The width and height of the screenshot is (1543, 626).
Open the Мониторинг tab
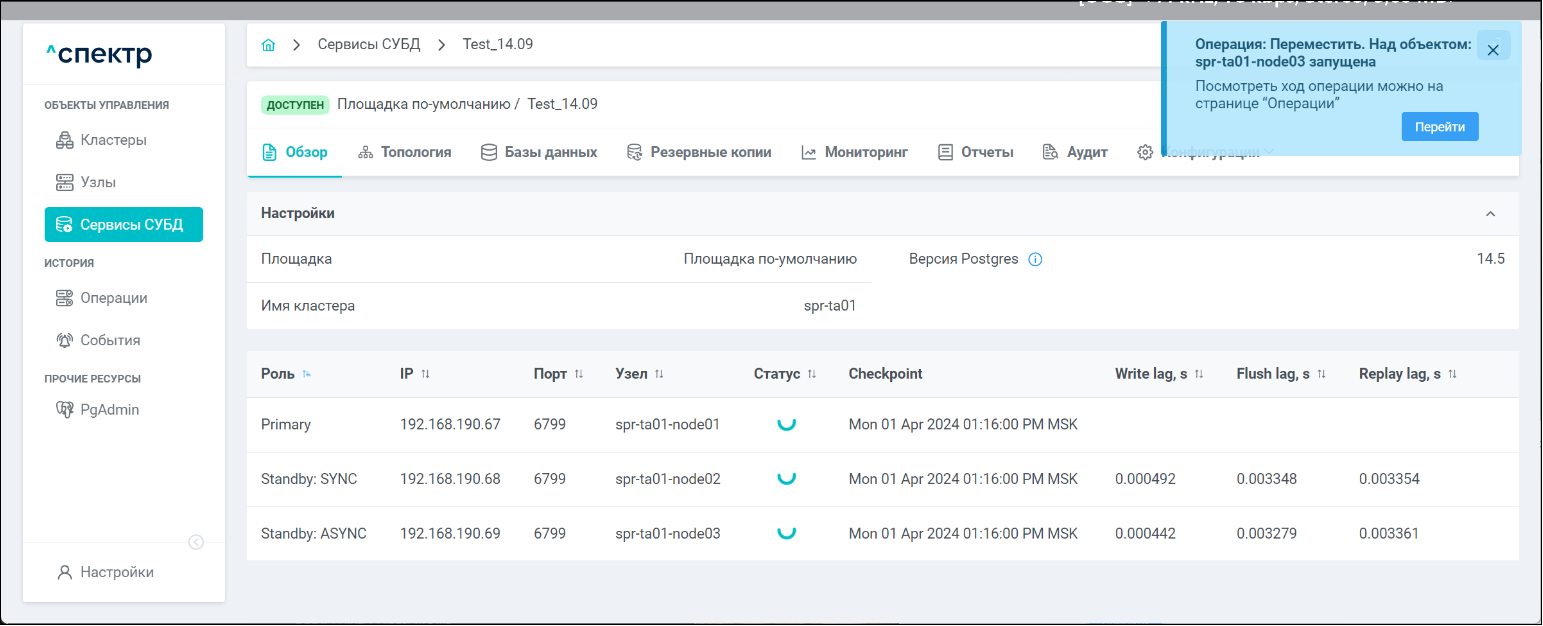tap(854, 152)
